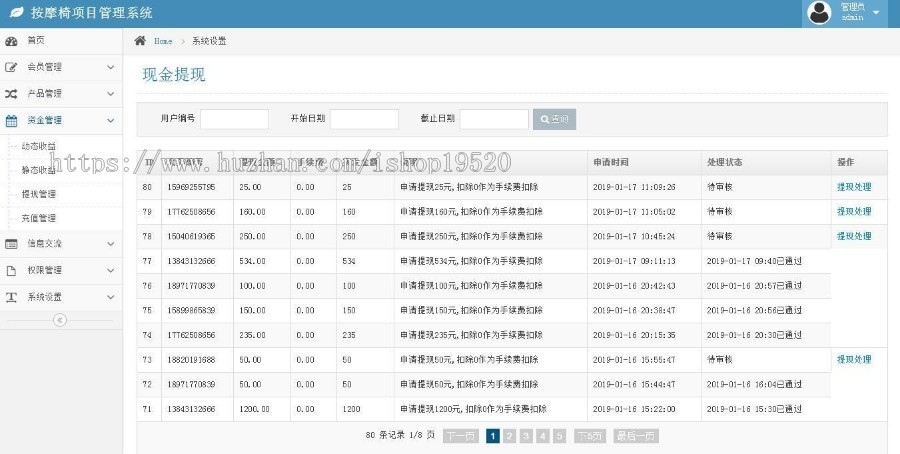Expand the 产品管理 menu chevron

point(111,94)
